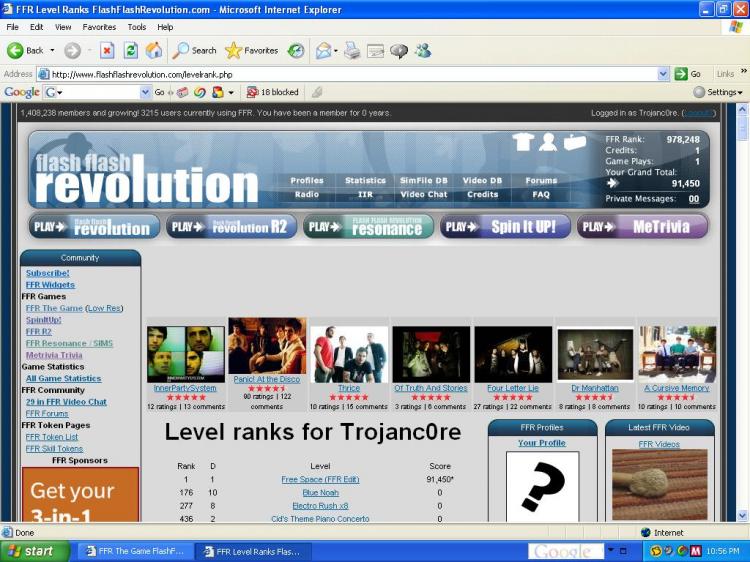Image resolution: width=750 pixels, height=562 pixels.
Task: Open the Back button history dropdown arrow
Action: [52, 50]
